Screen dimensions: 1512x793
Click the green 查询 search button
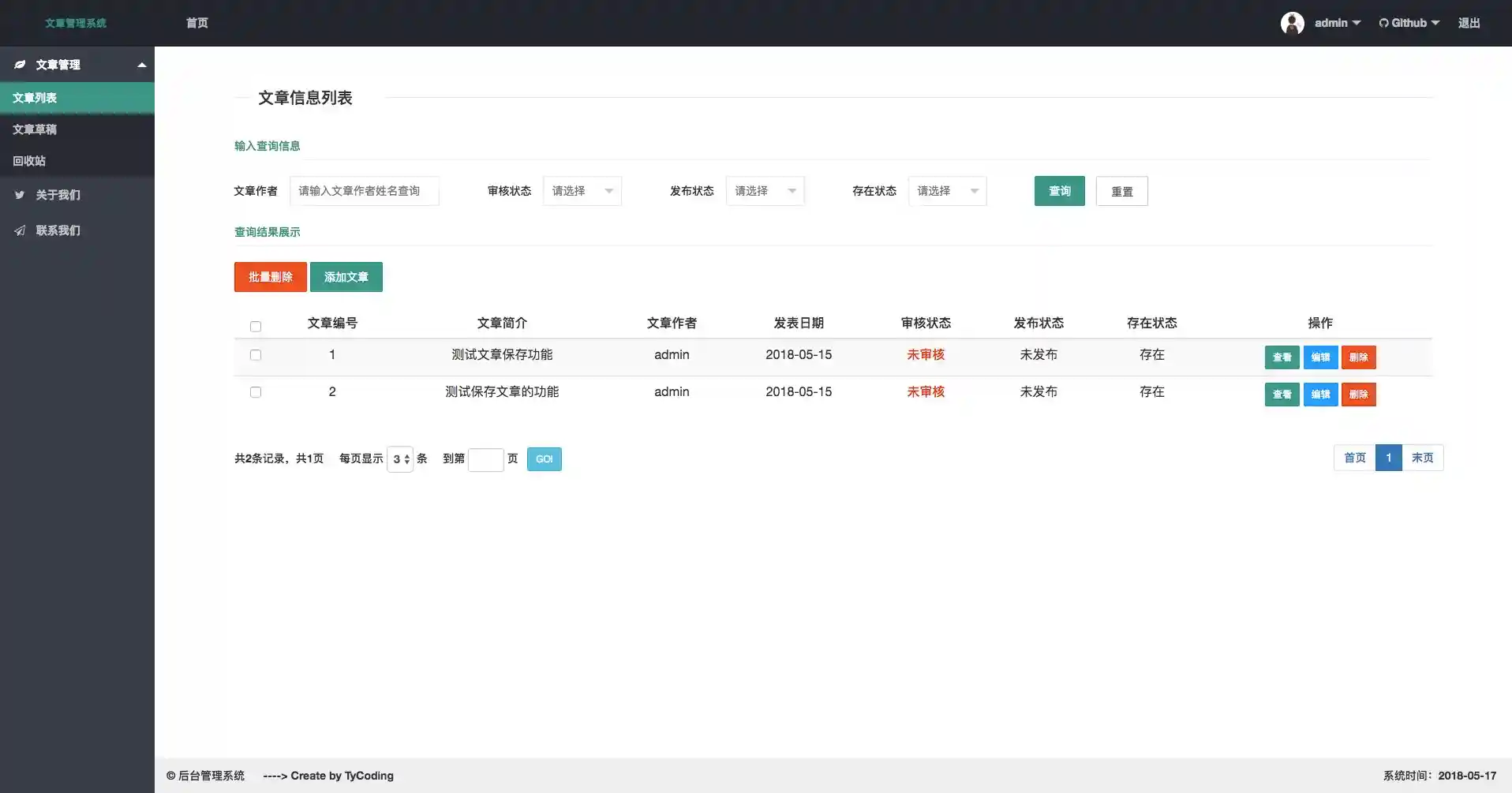tap(1059, 191)
